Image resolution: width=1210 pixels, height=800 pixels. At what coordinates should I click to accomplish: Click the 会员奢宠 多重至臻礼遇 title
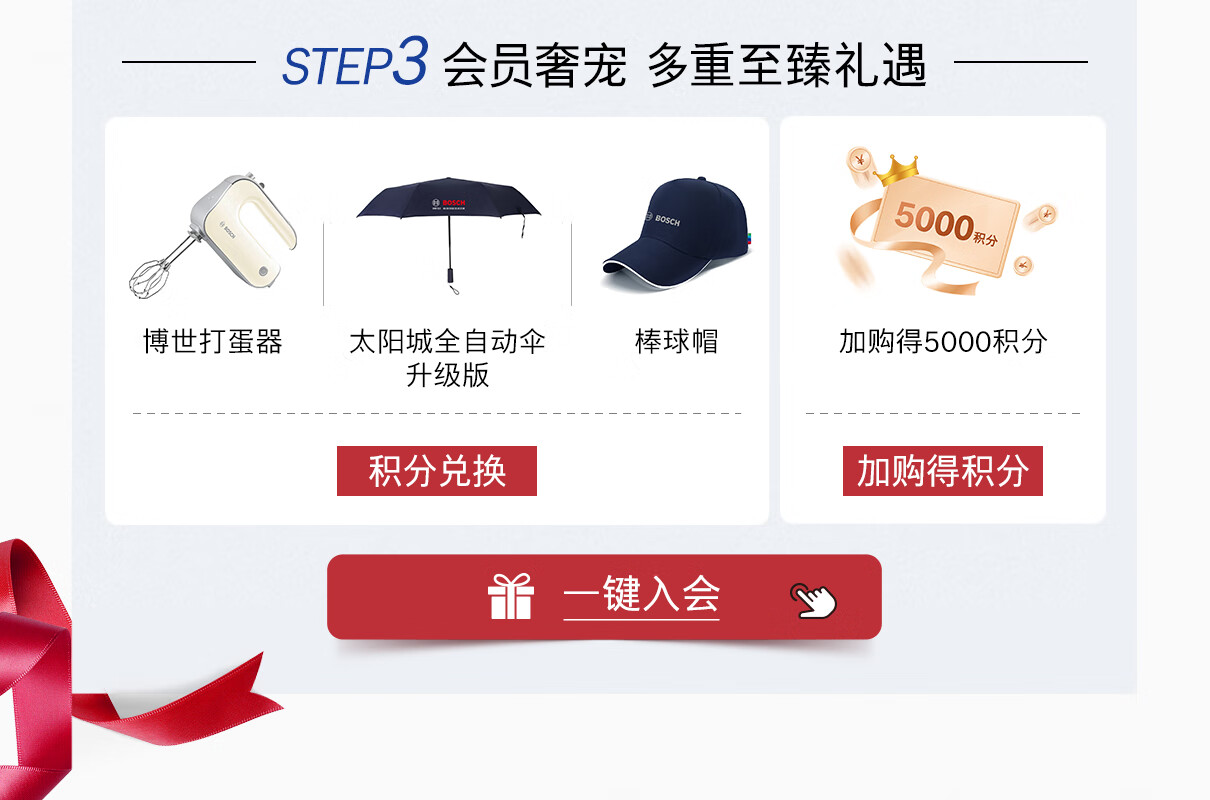685,65
